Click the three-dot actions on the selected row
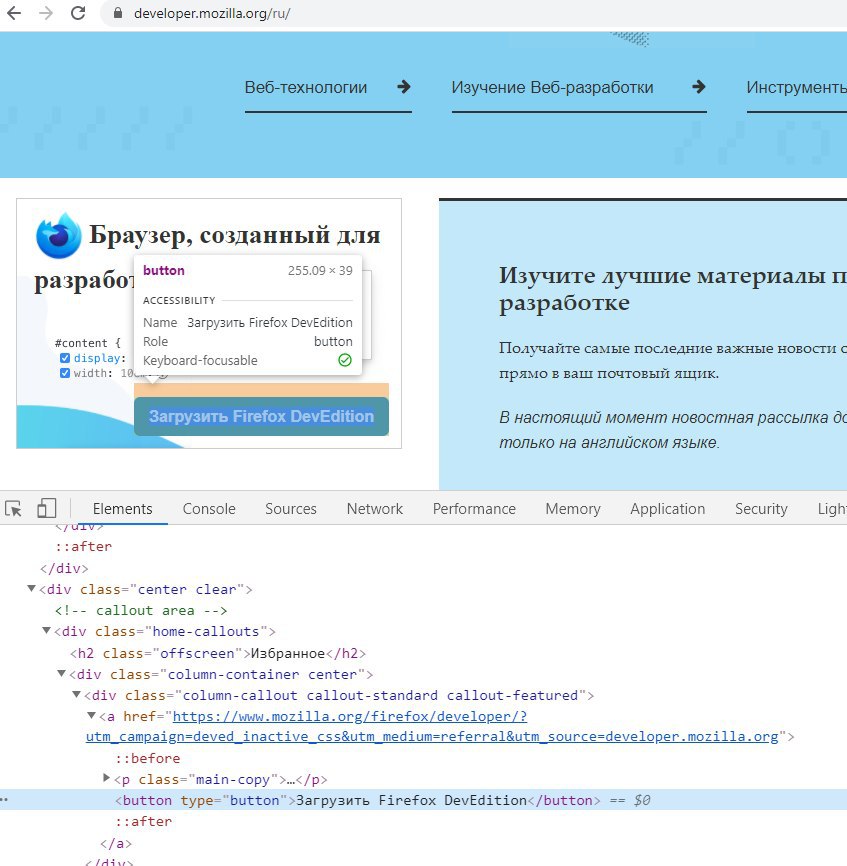The width and height of the screenshot is (847, 866). (x=4, y=799)
